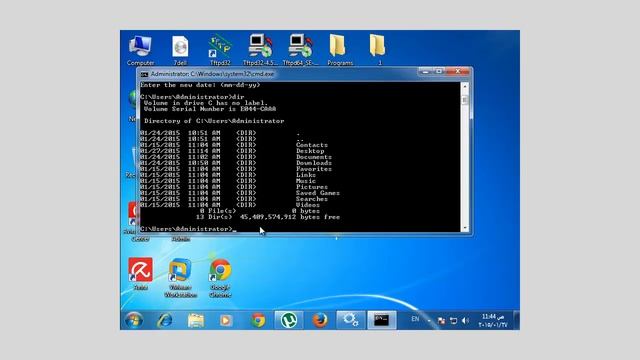Click the cmd scrollbar thumb
The height and width of the screenshot is (360, 640).
pos(464,99)
